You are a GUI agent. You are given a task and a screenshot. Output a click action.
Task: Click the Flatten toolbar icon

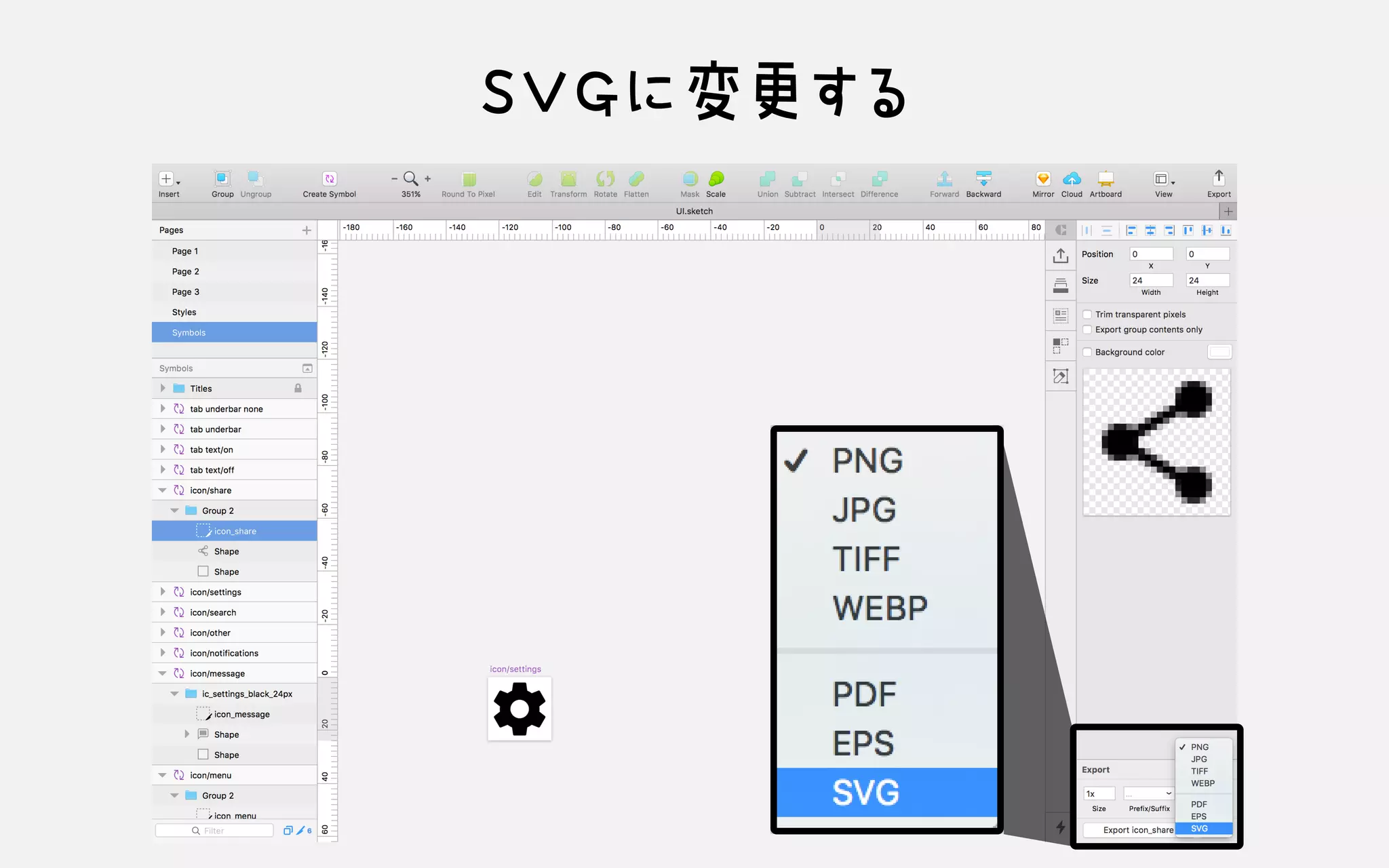click(x=636, y=178)
